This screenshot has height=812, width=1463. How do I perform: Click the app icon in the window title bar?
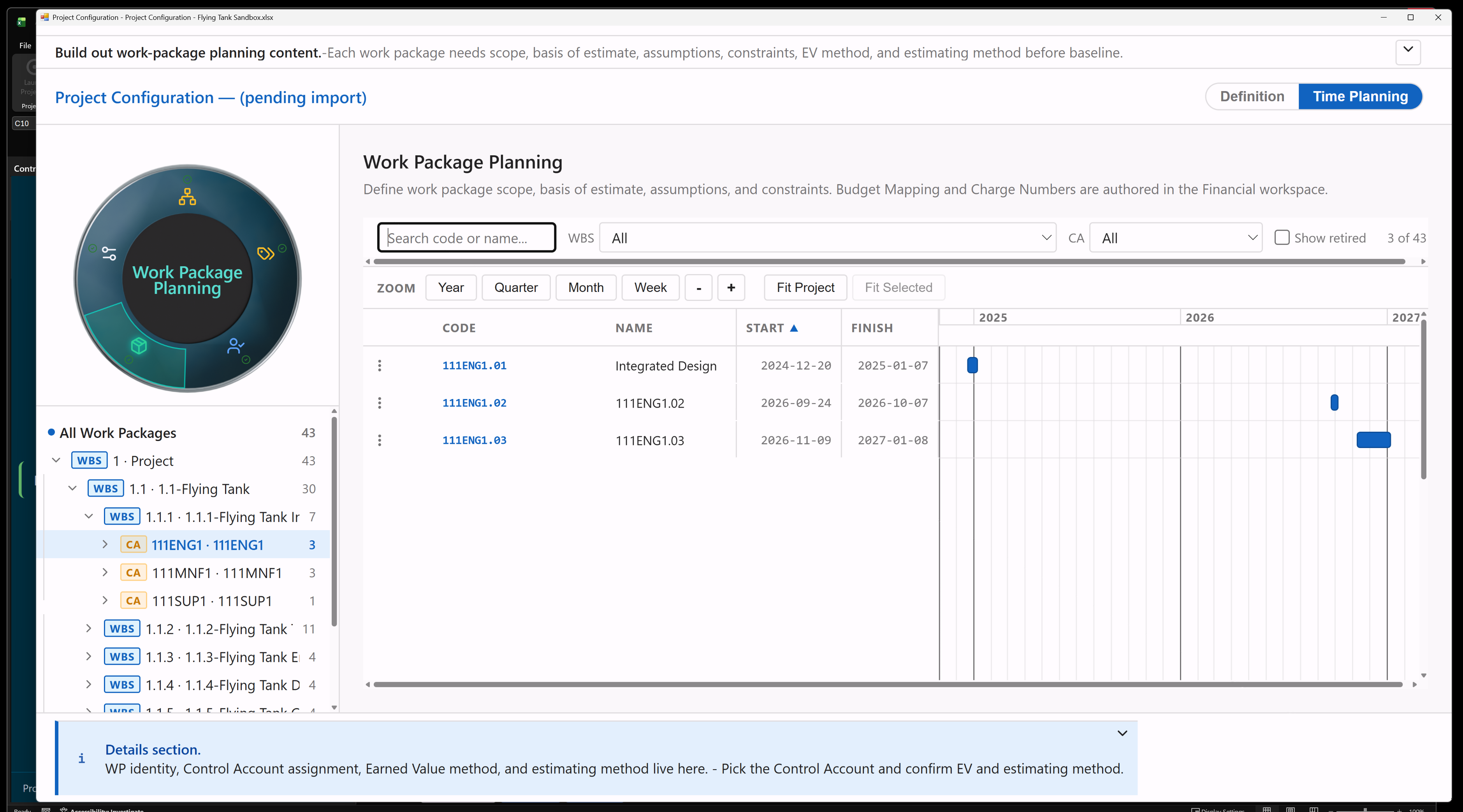(x=45, y=17)
